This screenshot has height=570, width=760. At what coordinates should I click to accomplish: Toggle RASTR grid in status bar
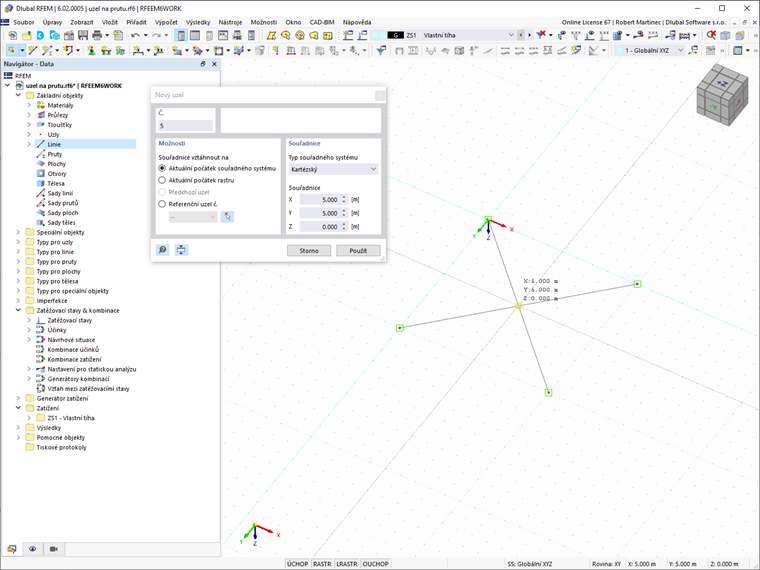tap(322, 564)
